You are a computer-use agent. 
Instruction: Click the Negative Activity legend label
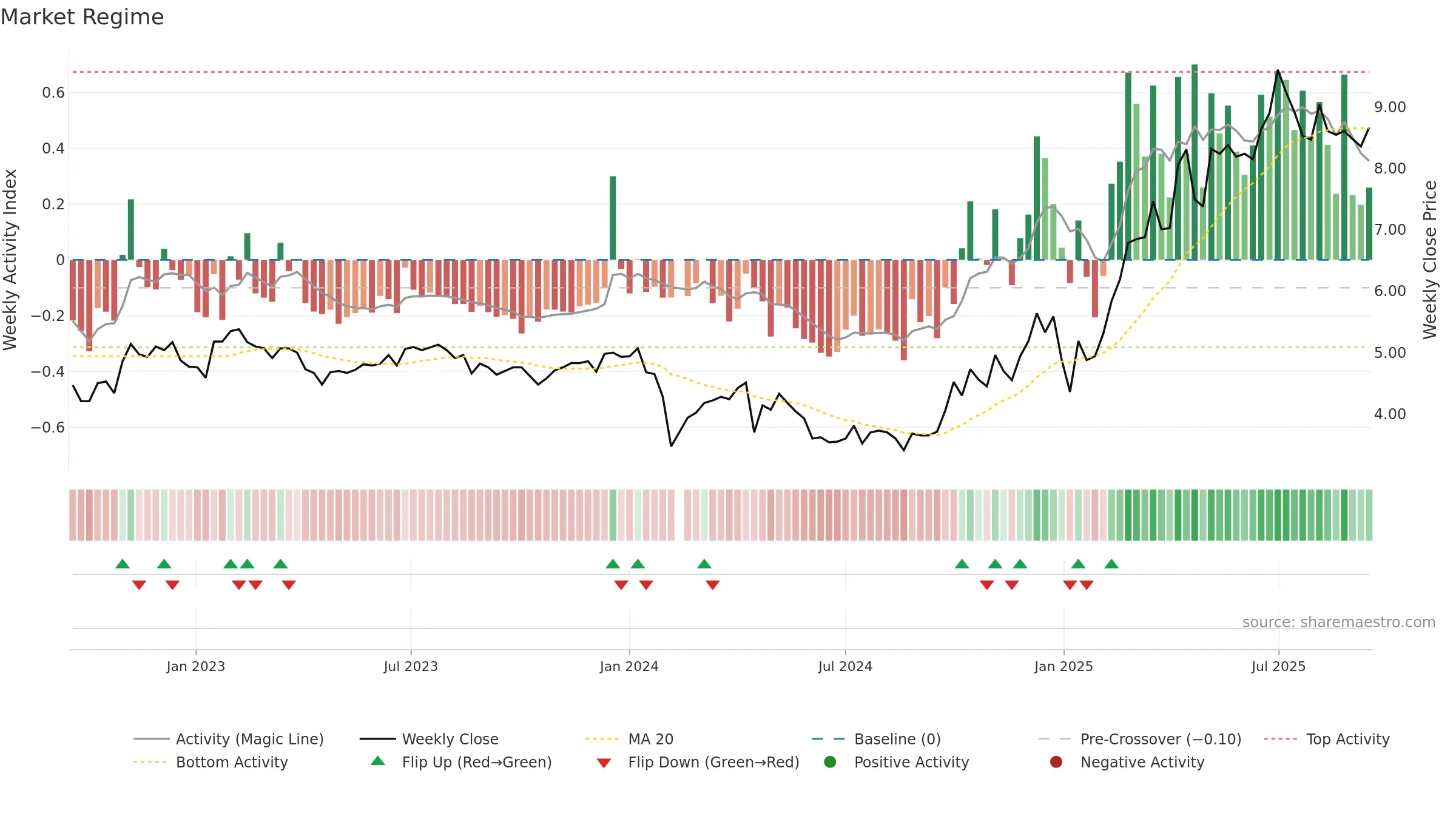click(1142, 762)
